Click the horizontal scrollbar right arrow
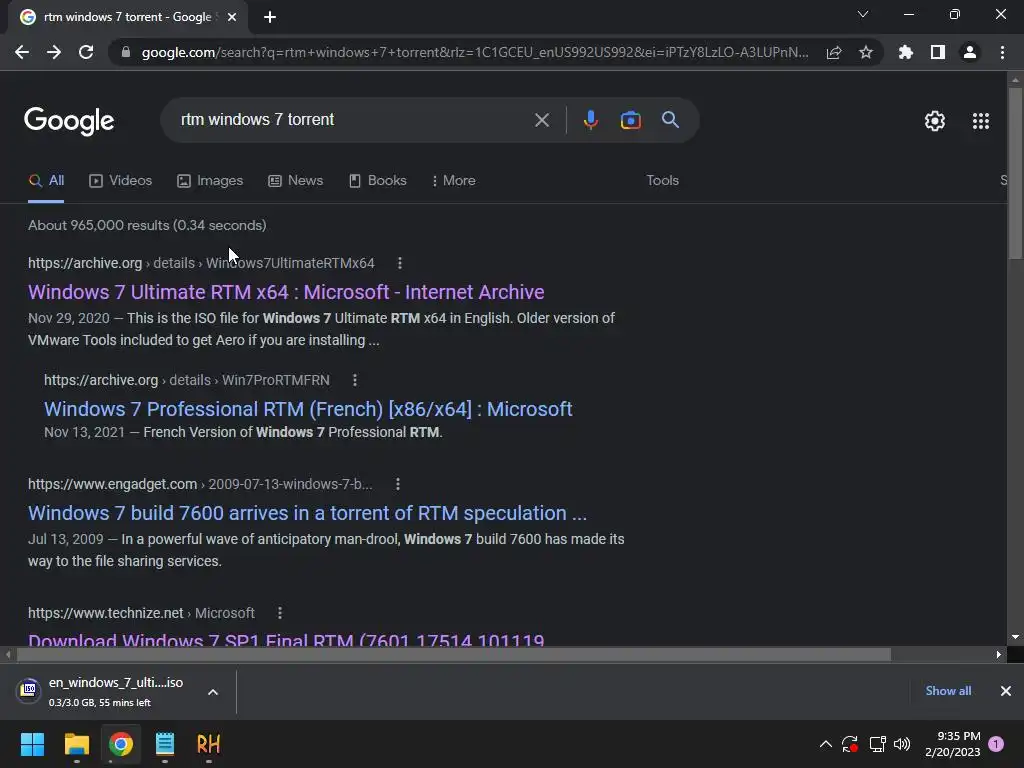The image size is (1024, 768). point(999,654)
